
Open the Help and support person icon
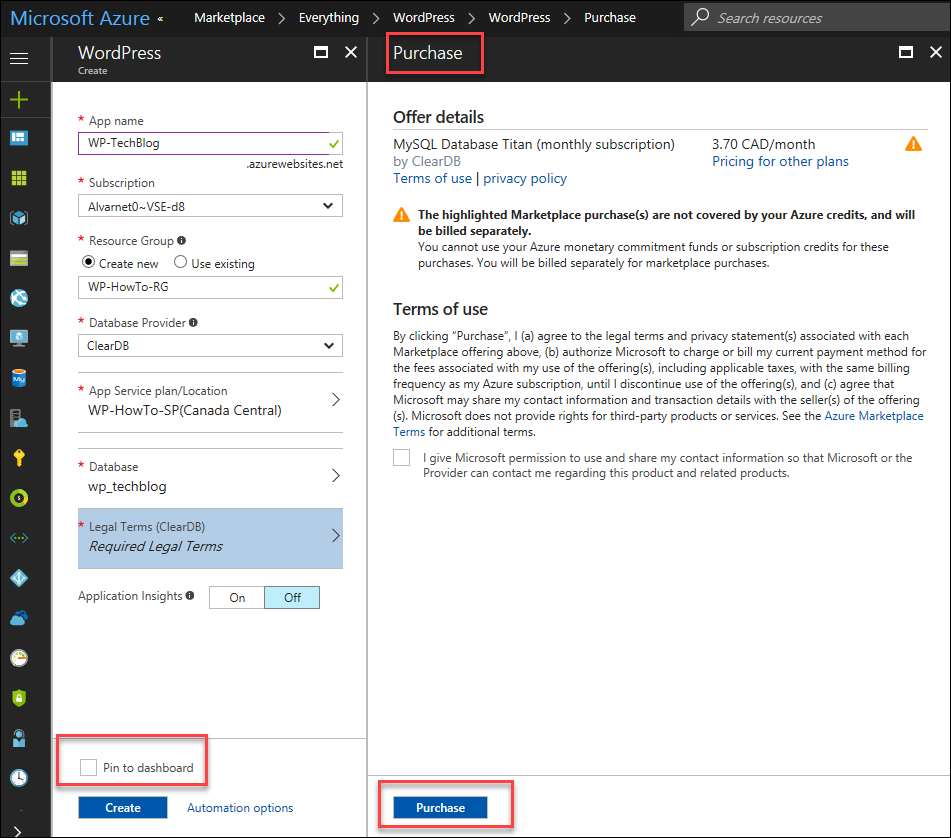click(19, 738)
